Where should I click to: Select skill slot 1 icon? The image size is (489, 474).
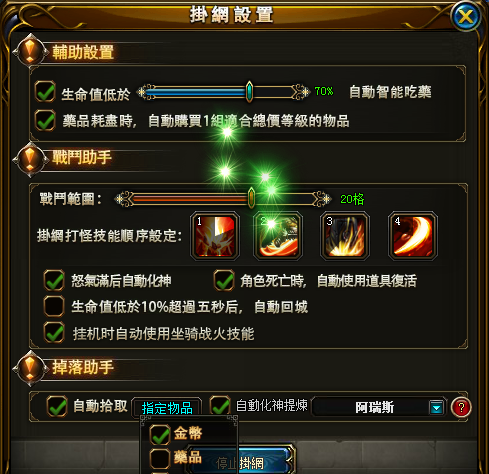tap(215, 236)
